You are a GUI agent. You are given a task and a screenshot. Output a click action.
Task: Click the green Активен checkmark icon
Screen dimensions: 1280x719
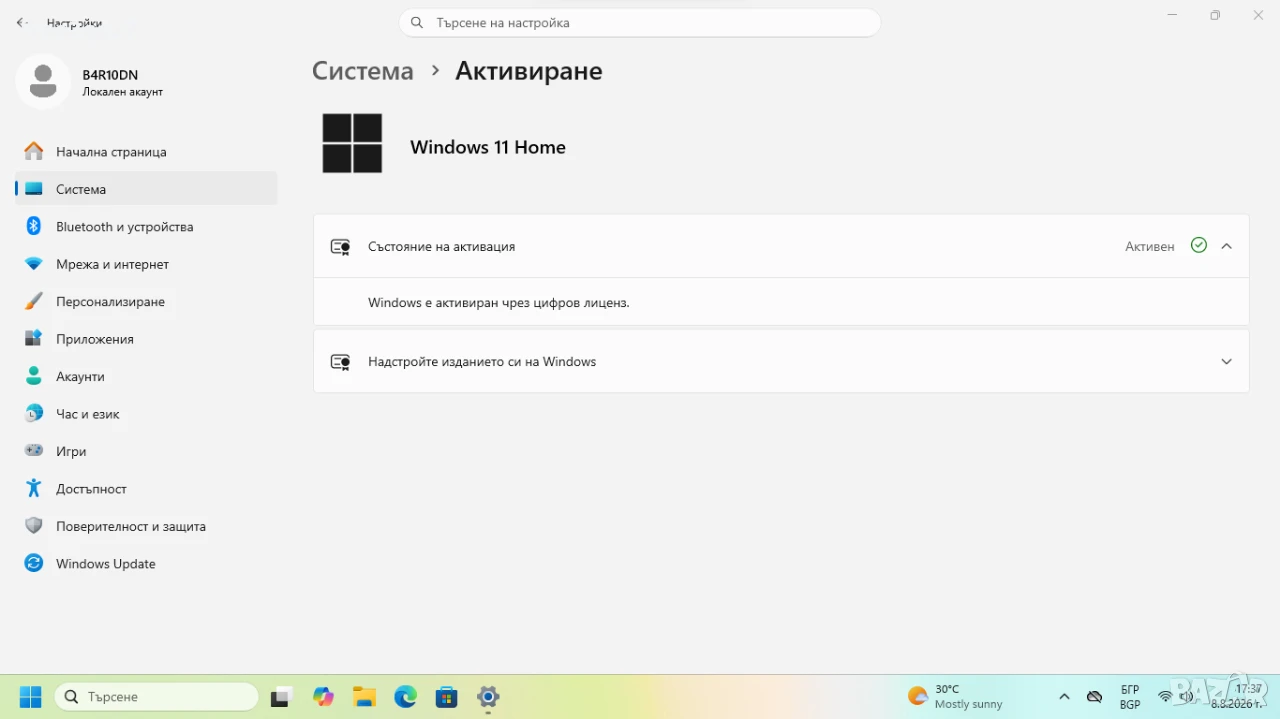1199,245
